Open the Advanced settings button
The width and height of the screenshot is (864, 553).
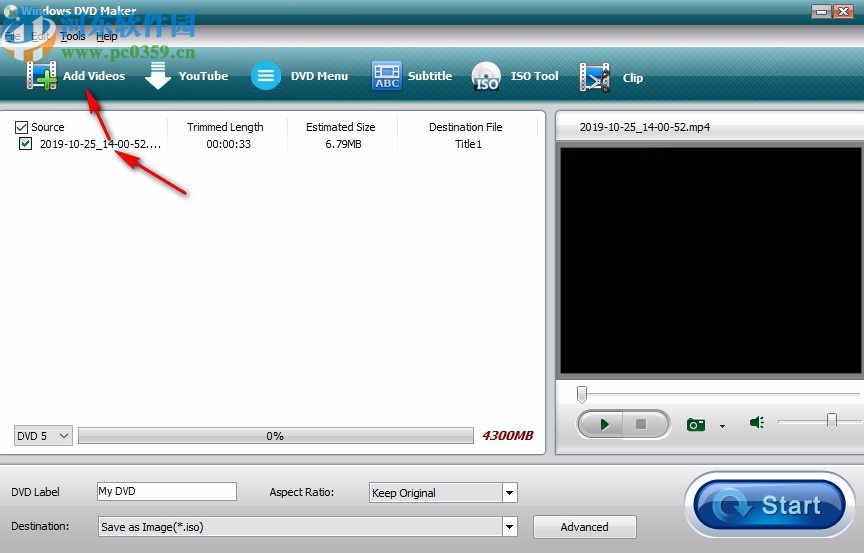(585, 527)
